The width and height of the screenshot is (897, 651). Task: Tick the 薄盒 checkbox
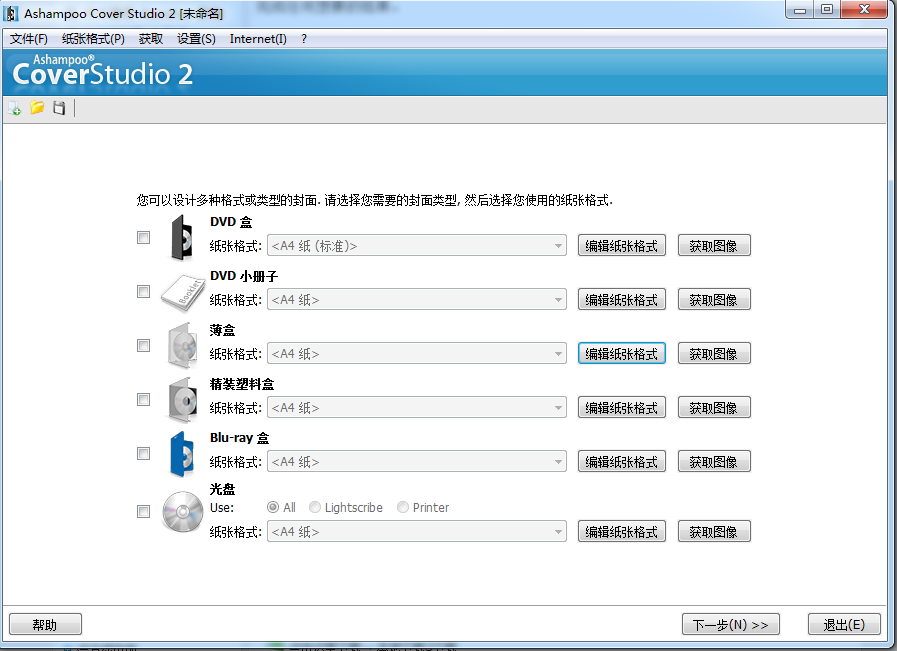(144, 346)
